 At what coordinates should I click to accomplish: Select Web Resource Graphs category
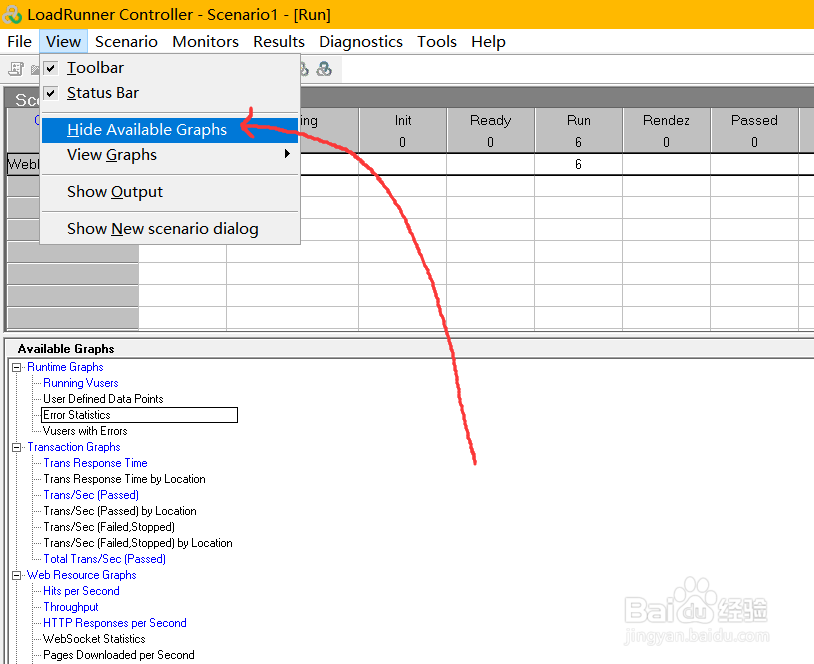(82, 575)
